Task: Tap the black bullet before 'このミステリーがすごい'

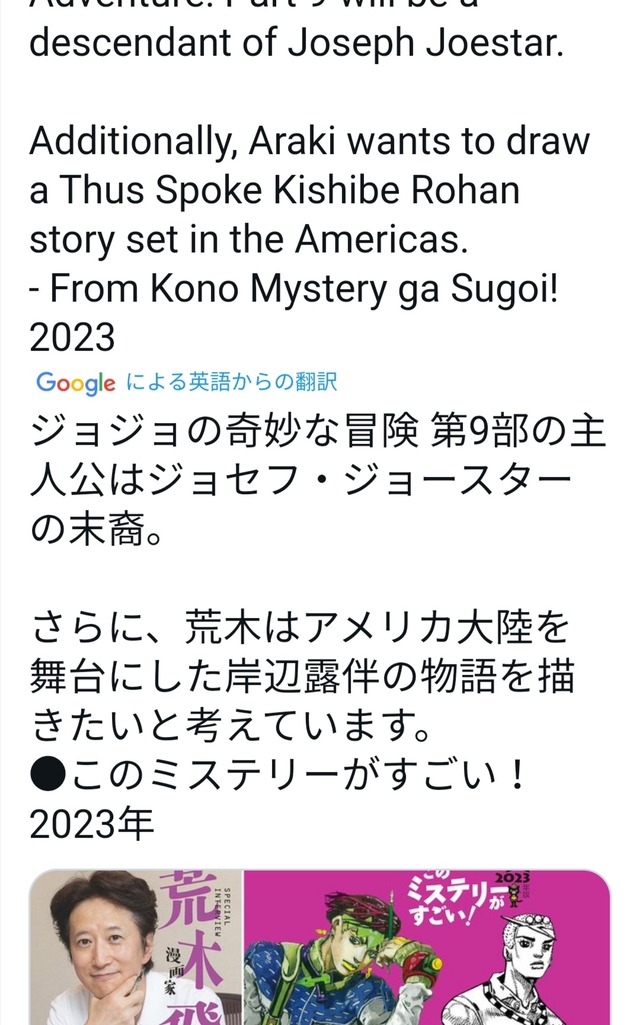Action: (45, 776)
